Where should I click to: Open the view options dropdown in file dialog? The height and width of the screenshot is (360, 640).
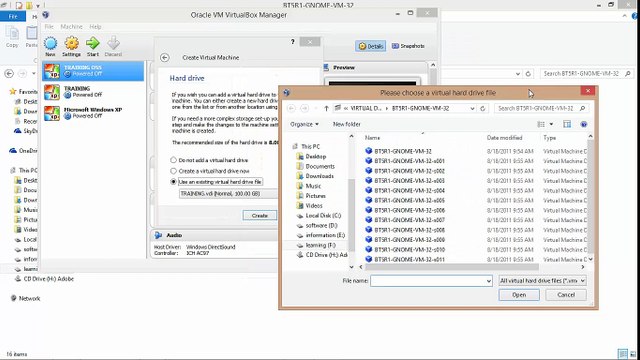coord(551,124)
